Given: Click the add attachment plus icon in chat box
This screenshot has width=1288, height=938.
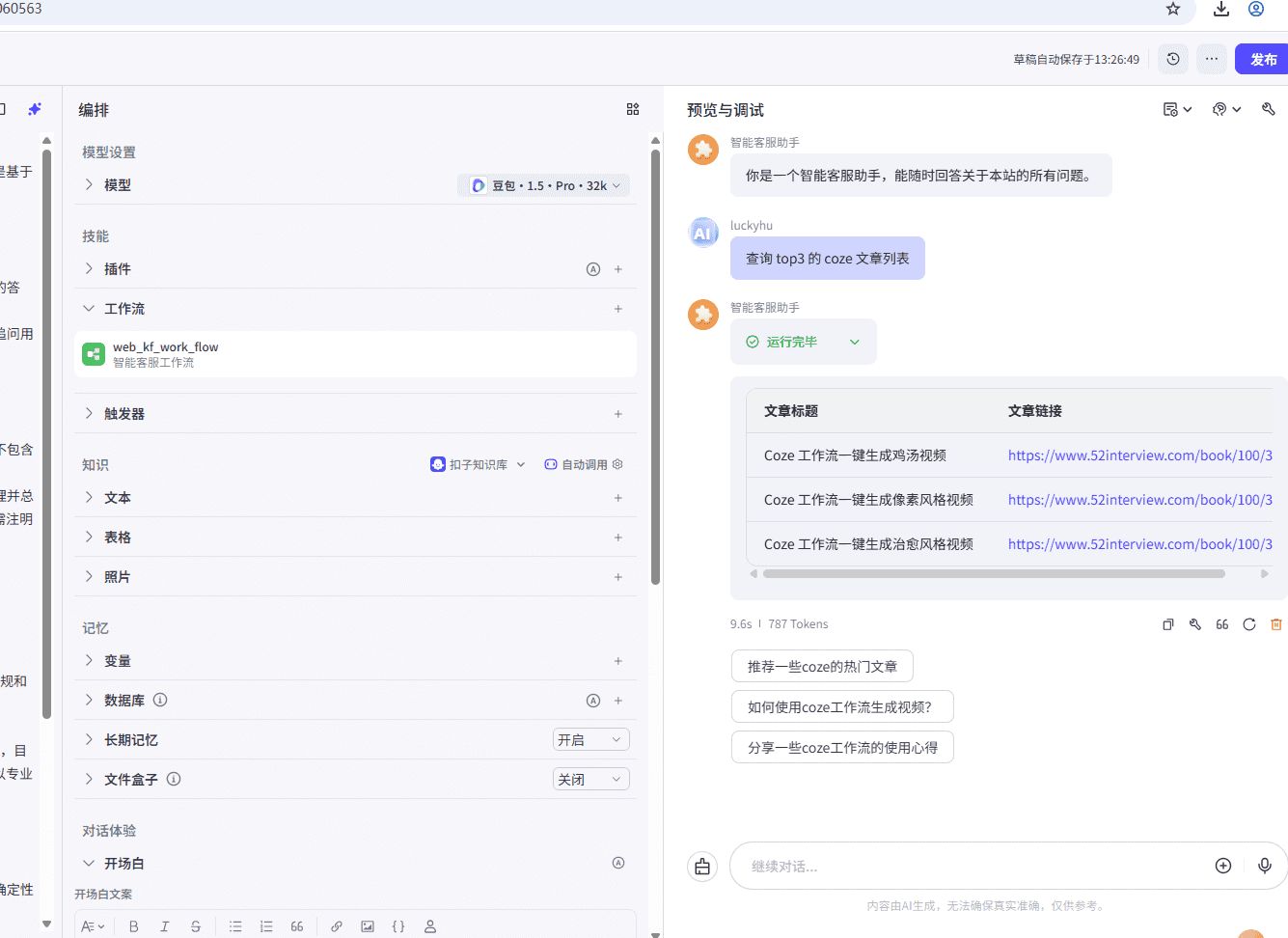Looking at the screenshot, I should [1223, 866].
